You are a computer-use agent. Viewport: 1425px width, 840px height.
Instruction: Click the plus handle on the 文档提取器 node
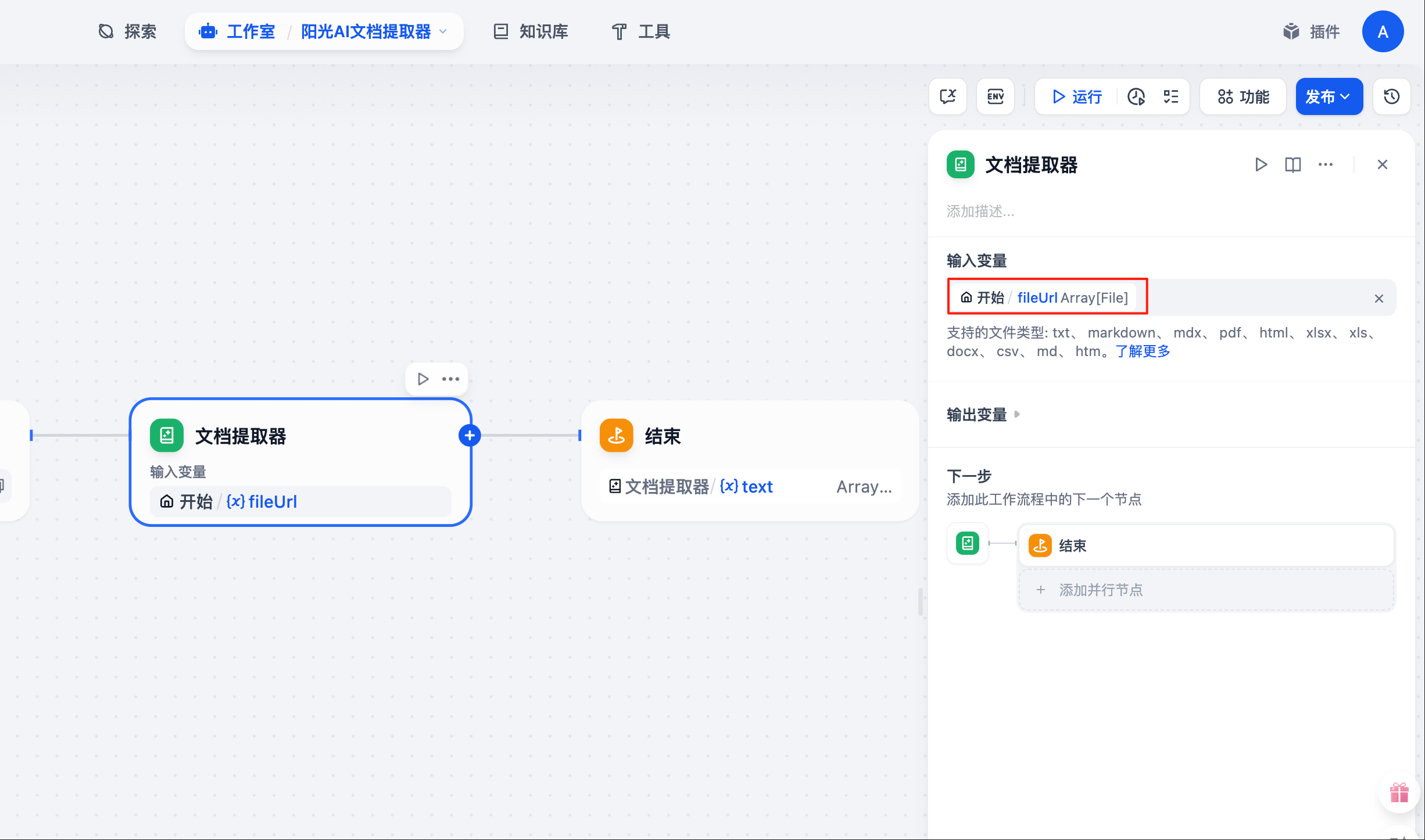(x=470, y=435)
